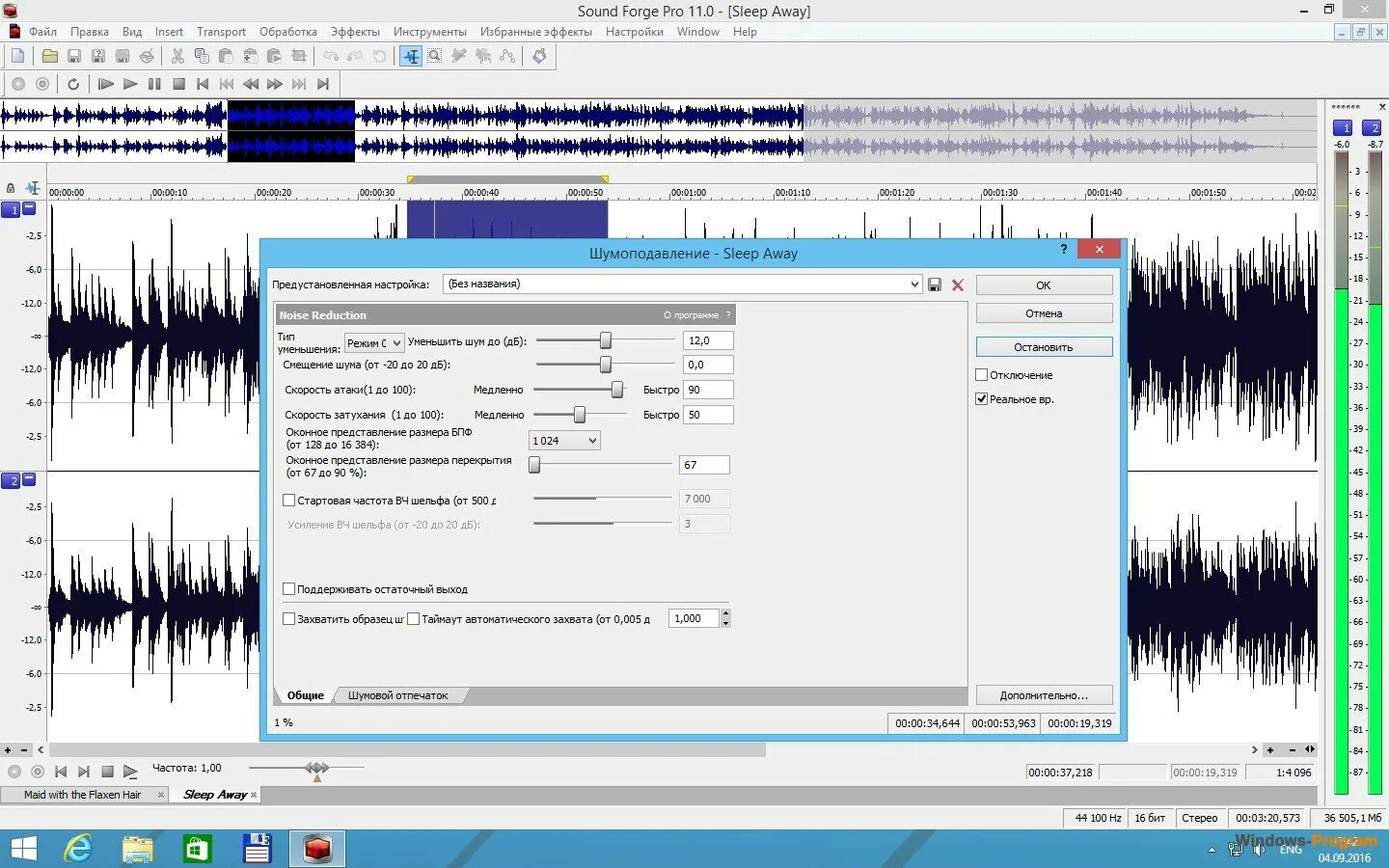Open the preset 'Без названия' dropdown

tap(914, 285)
